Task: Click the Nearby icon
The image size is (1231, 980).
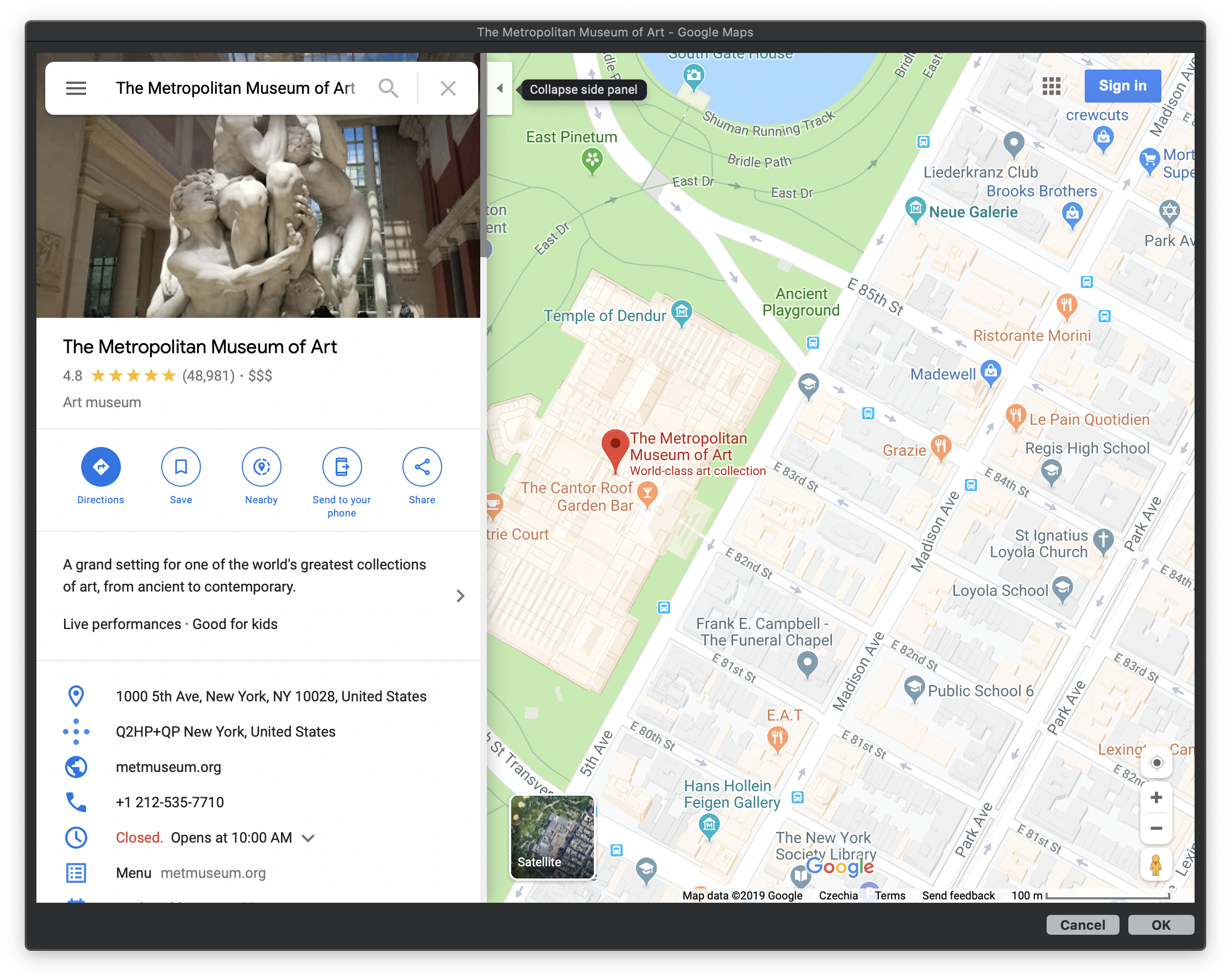Action: point(261,466)
